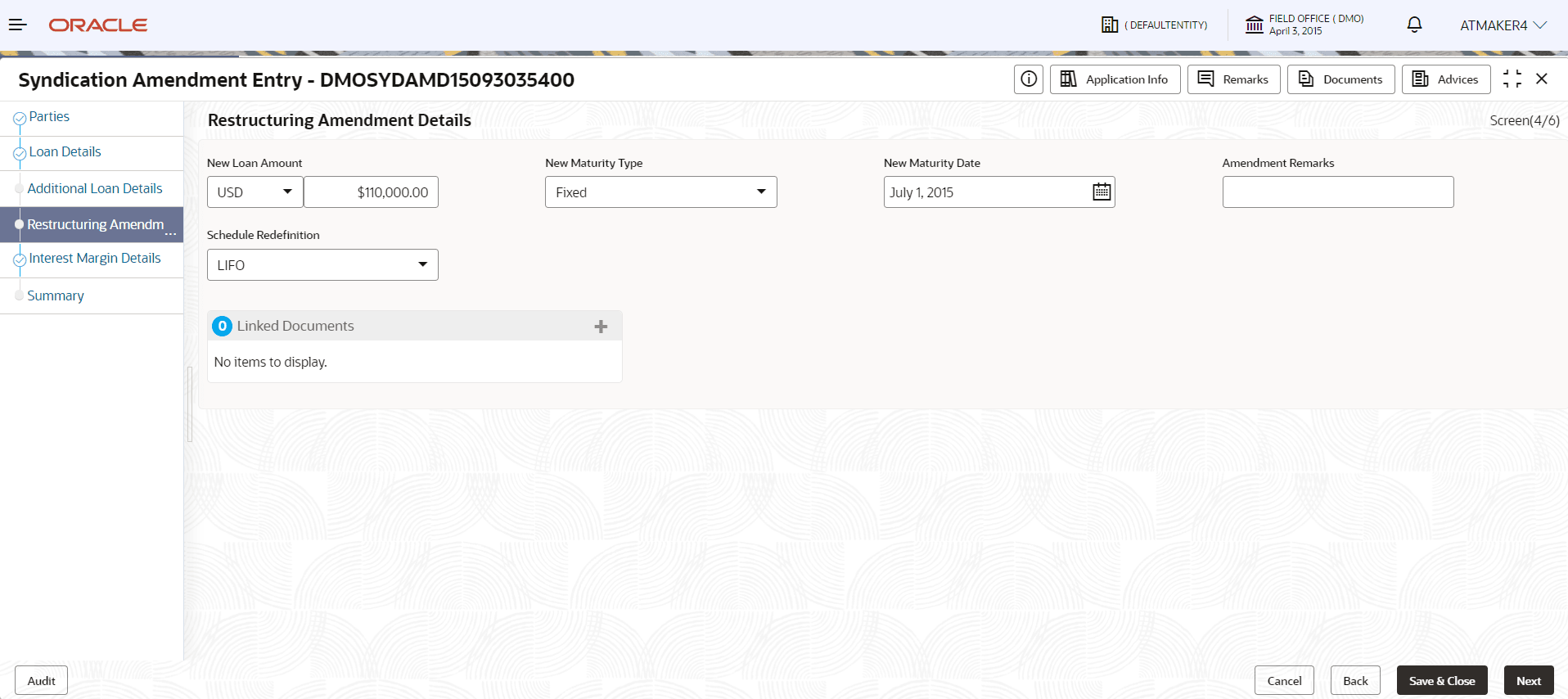Go back to the previous screen
The width and height of the screenshot is (1568, 699).
tap(1355, 681)
